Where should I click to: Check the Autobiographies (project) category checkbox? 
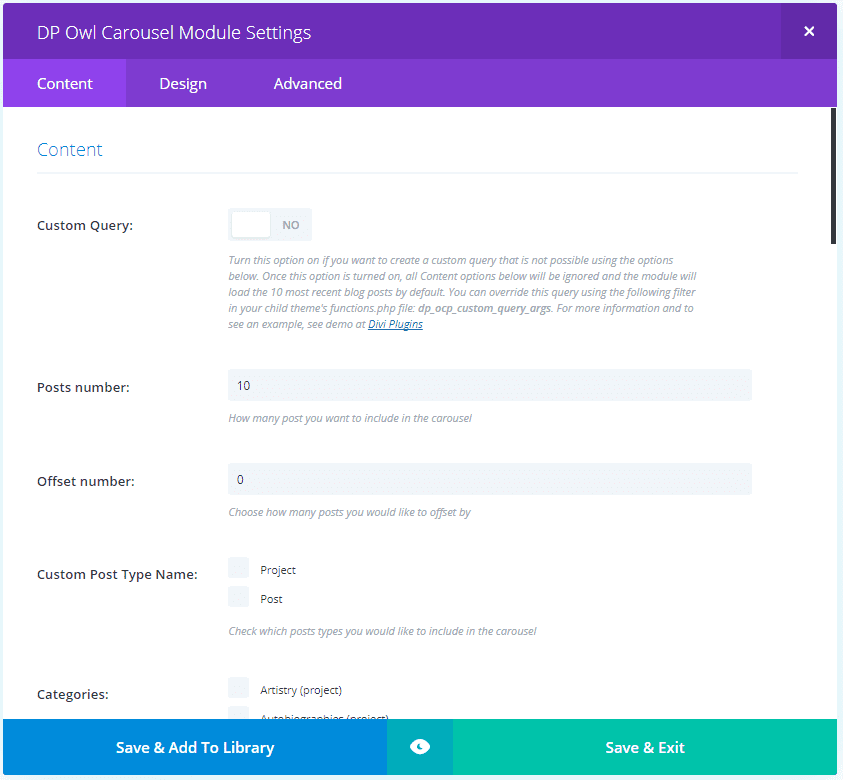tap(239, 713)
